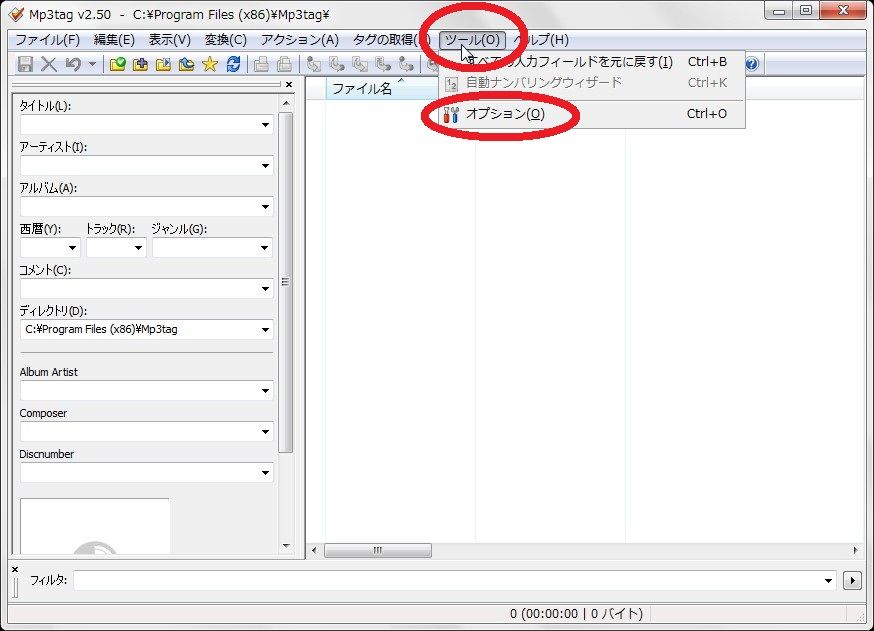
Task: Open the ヘルプ(H) menu
Action: [542, 40]
